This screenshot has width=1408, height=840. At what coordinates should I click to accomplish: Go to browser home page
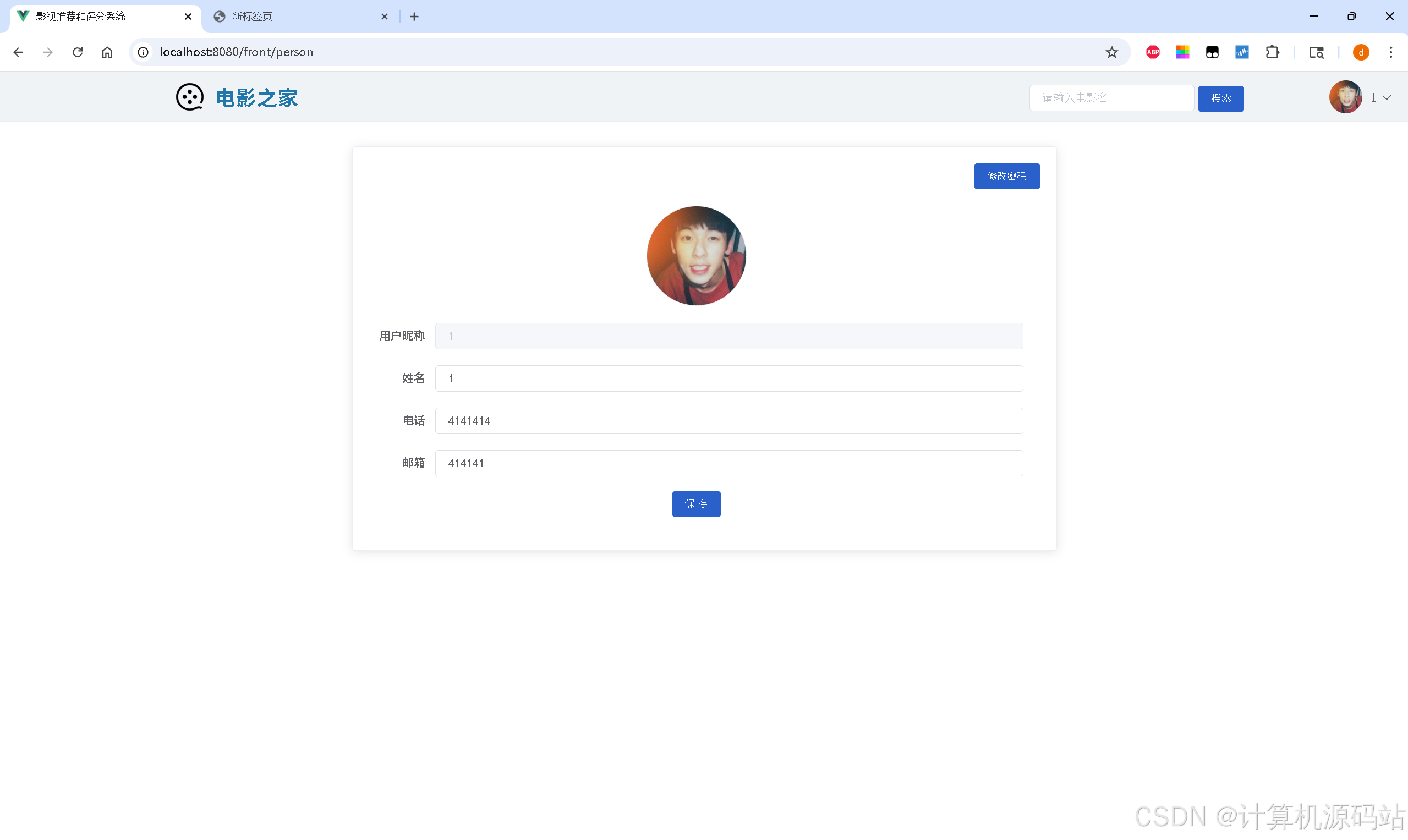tap(107, 52)
